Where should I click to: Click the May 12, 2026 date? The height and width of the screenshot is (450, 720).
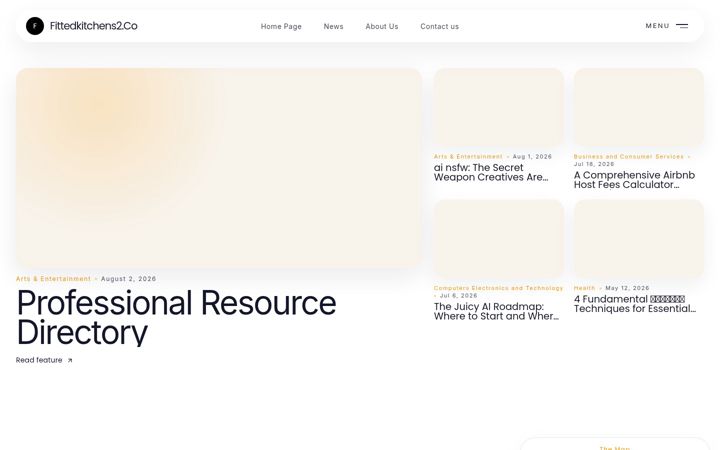(x=627, y=288)
